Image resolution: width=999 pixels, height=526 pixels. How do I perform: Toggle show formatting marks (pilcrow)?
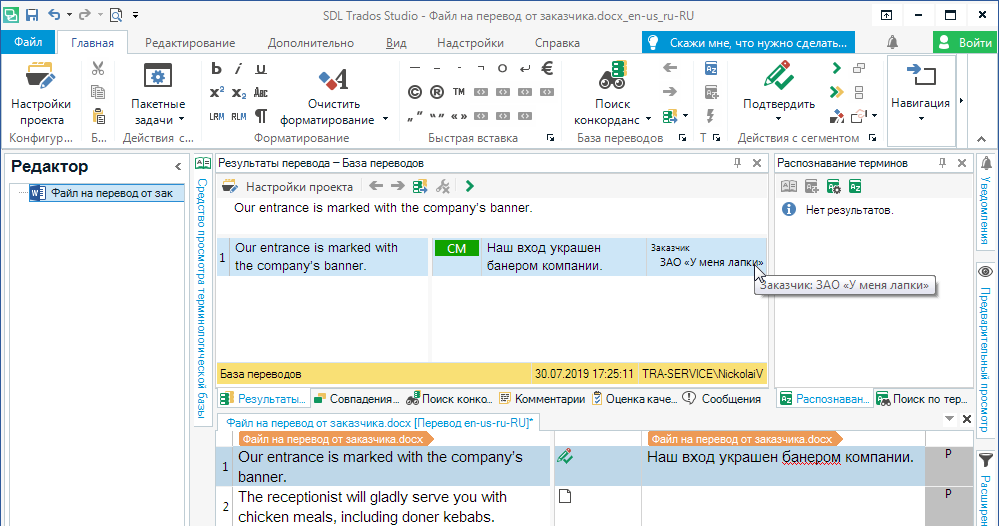pyautogui.click(x=261, y=116)
